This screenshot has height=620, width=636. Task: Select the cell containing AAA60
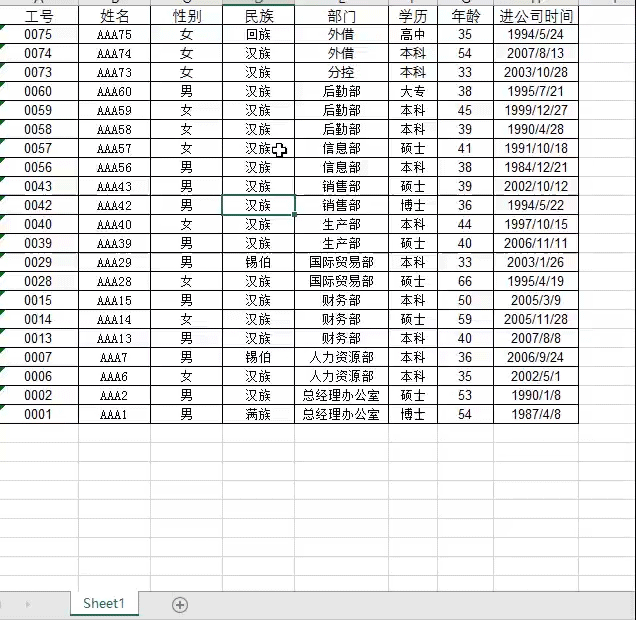(114, 91)
